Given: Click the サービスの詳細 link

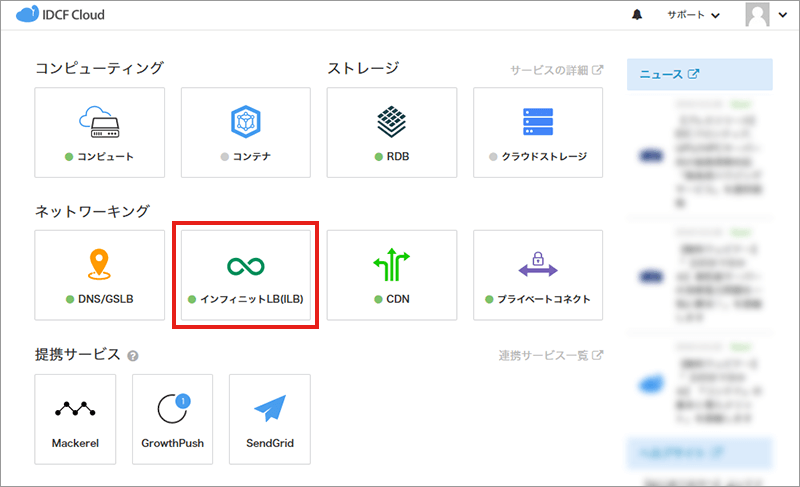Looking at the screenshot, I should point(556,71).
